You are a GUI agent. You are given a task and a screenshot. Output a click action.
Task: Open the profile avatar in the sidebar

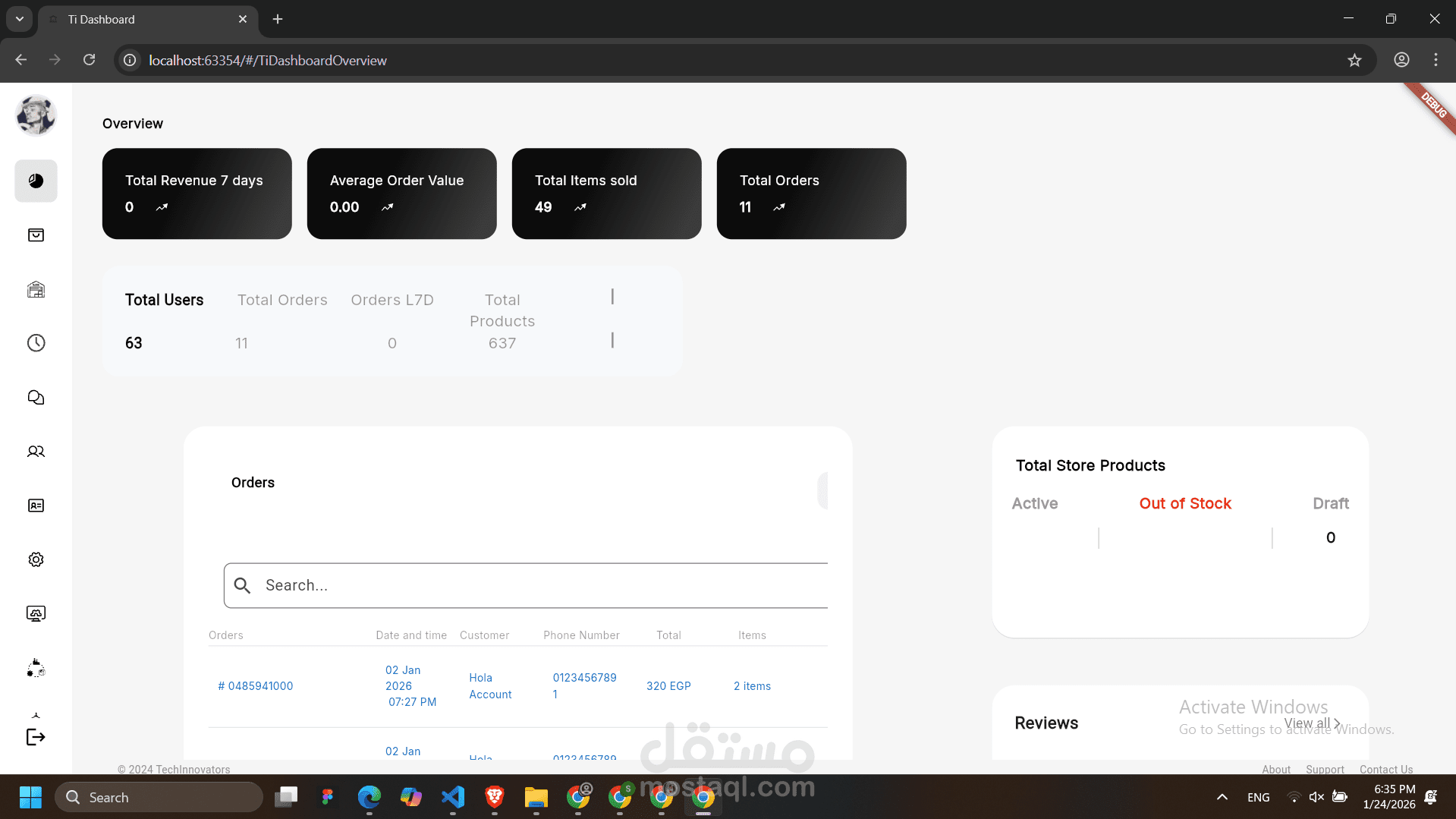pos(36,115)
